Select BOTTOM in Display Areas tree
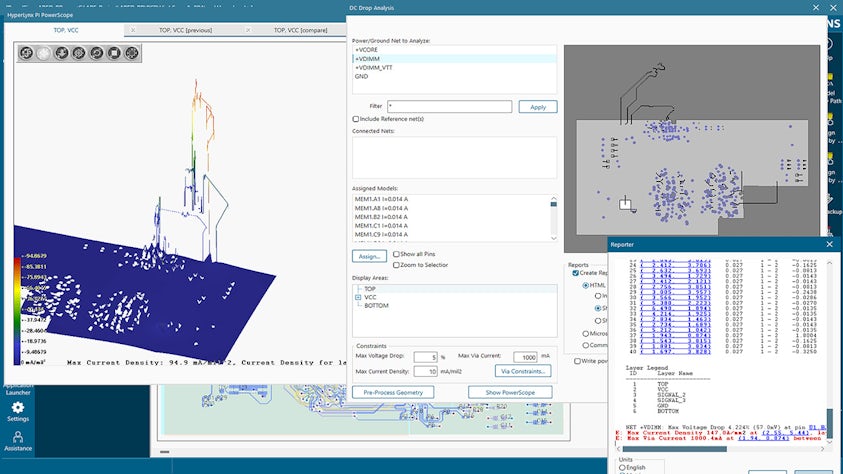843x474 pixels. [376, 305]
